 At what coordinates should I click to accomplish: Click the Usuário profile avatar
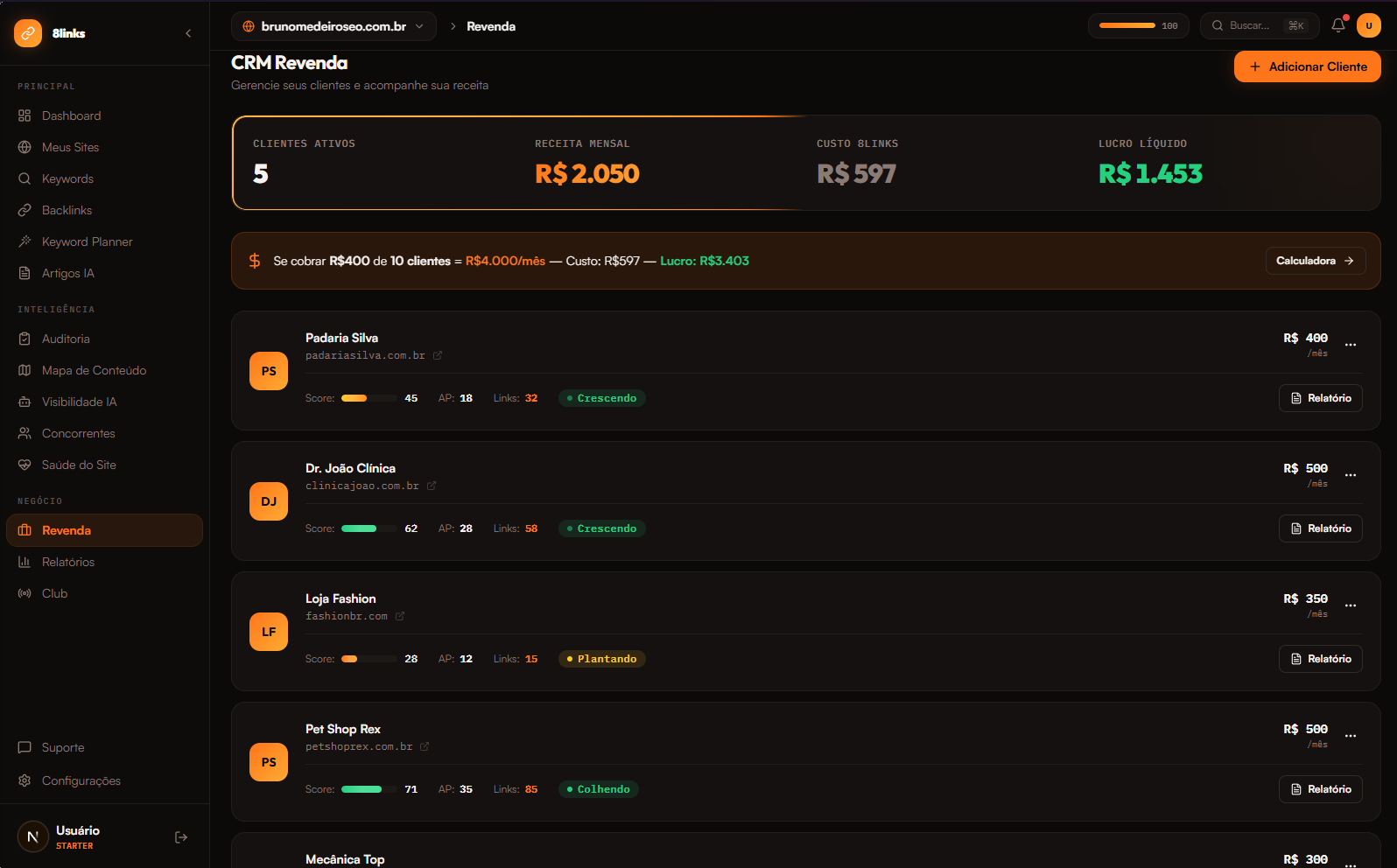(33, 837)
